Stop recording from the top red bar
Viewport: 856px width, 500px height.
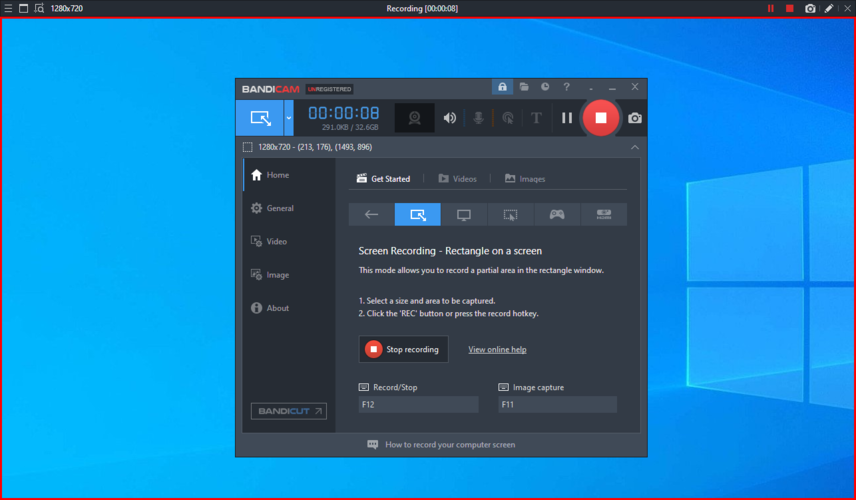point(789,8)
